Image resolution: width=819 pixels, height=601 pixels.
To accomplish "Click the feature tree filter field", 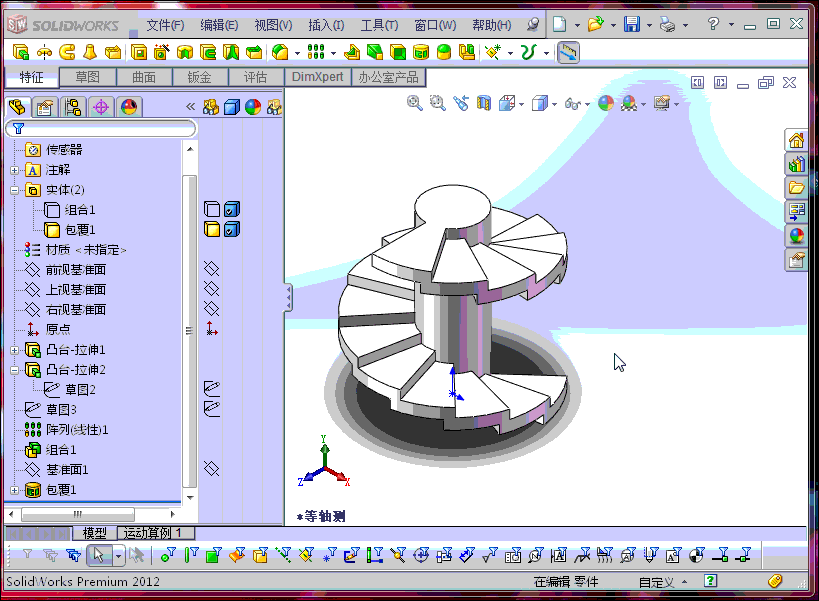I will click(101, 128).
